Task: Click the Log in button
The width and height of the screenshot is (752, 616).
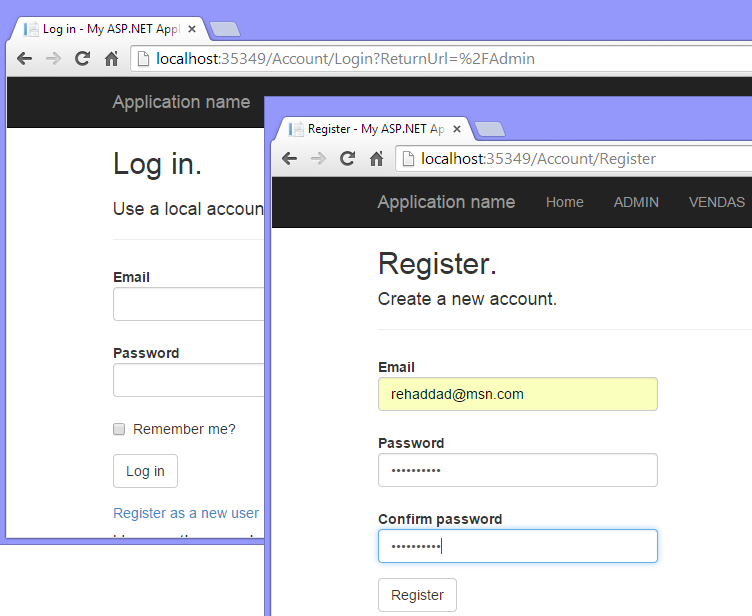Action: (145, 471)
